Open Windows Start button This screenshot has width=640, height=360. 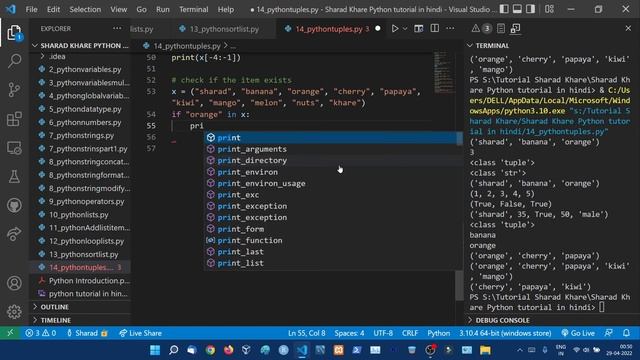point(155,350)
